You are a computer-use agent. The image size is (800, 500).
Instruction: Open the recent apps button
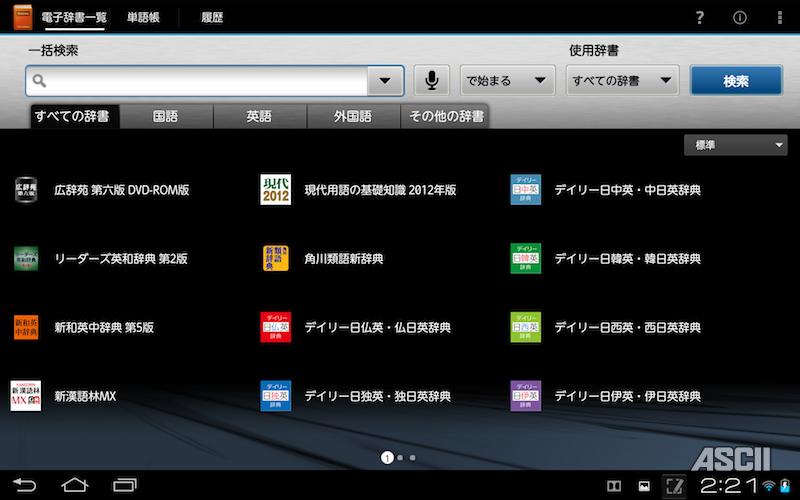coord(125,485)
